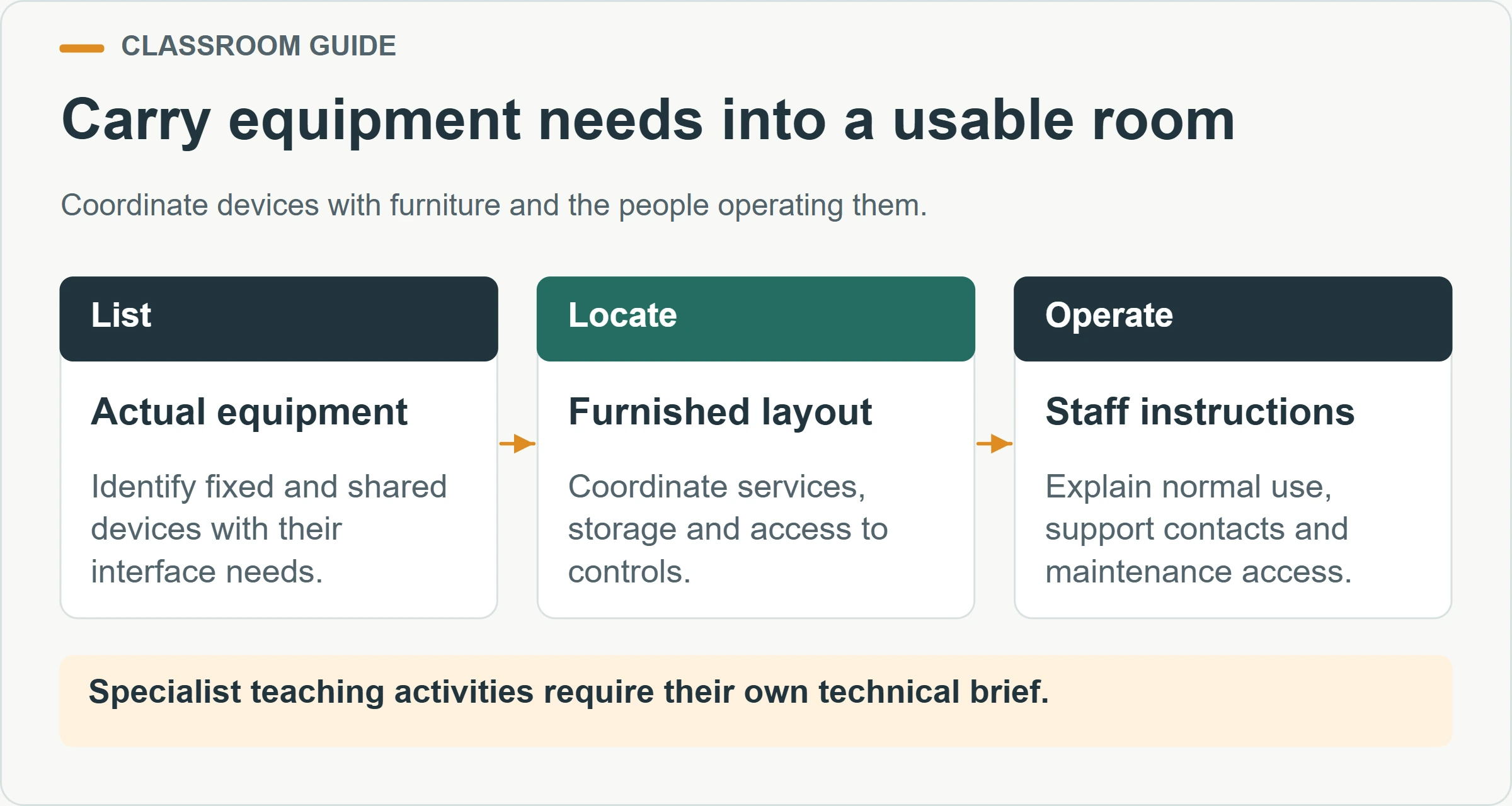The height and width of the screenshot is (806, 1512).
Task: Click the CLASSROOM GUIDE label
Action: (x=258, y=46)
